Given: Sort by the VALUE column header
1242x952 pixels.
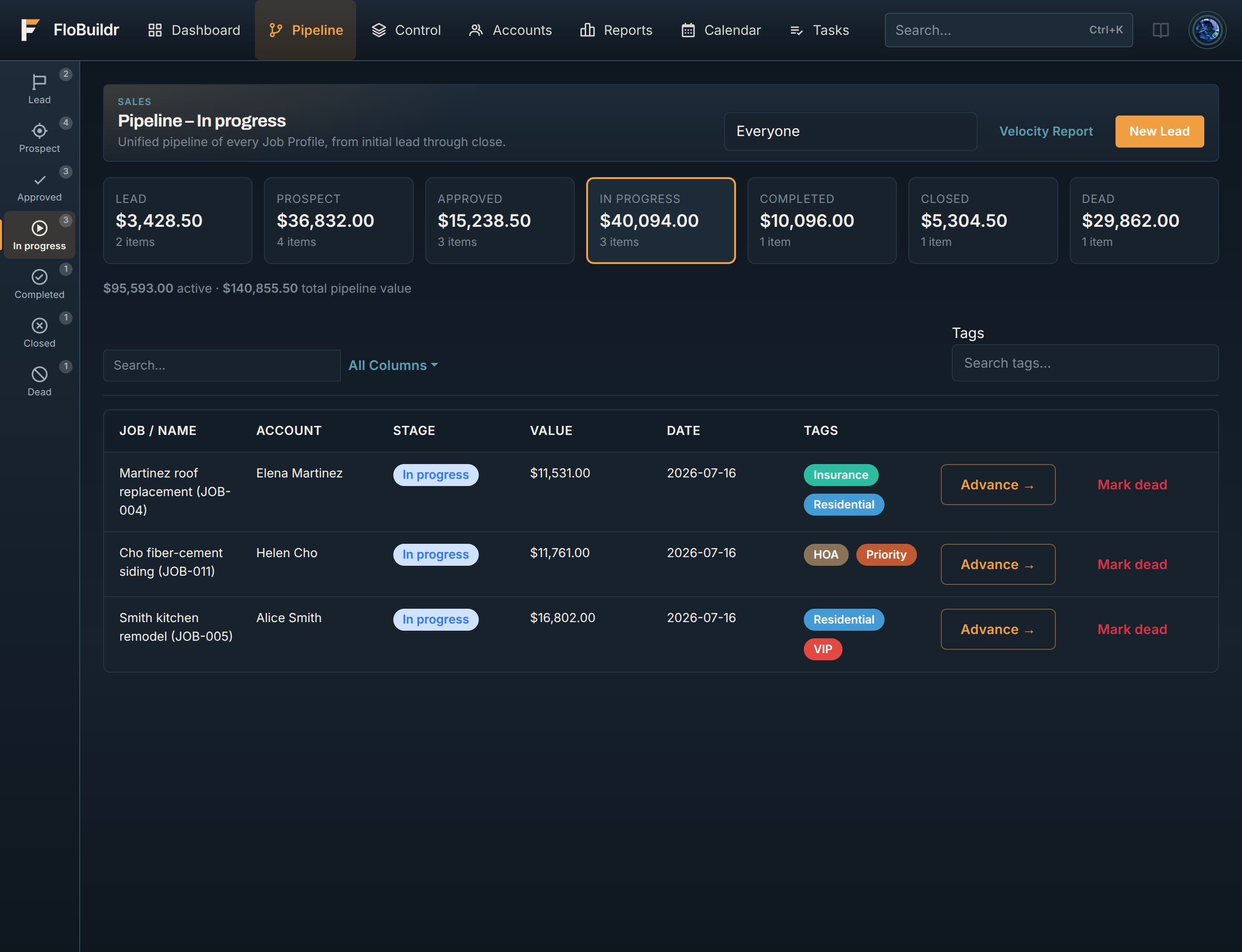Looking at the screenshot, I should 551,430.
